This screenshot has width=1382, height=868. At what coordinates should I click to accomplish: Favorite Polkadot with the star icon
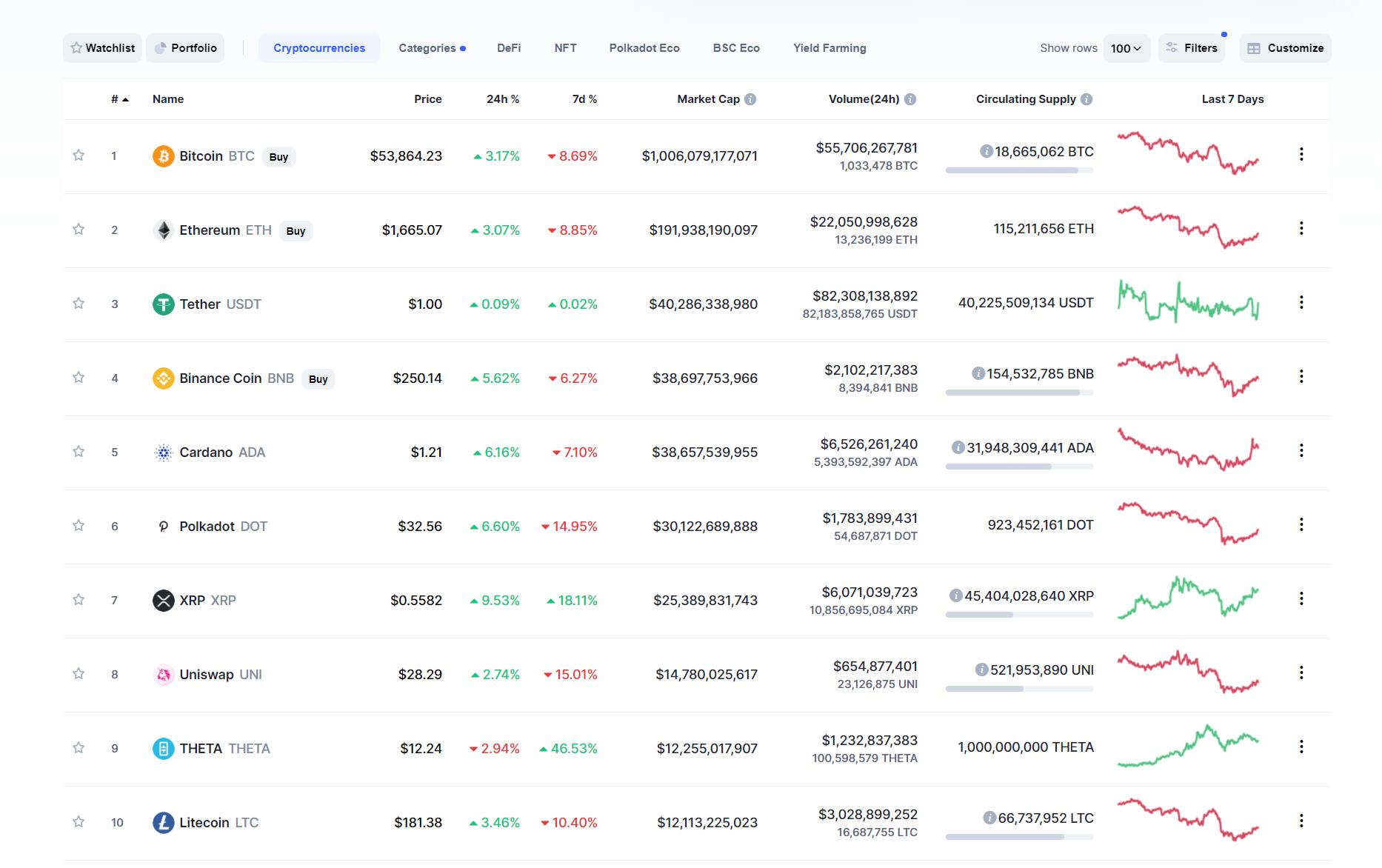pyautogui.click(x=79, y=525)
